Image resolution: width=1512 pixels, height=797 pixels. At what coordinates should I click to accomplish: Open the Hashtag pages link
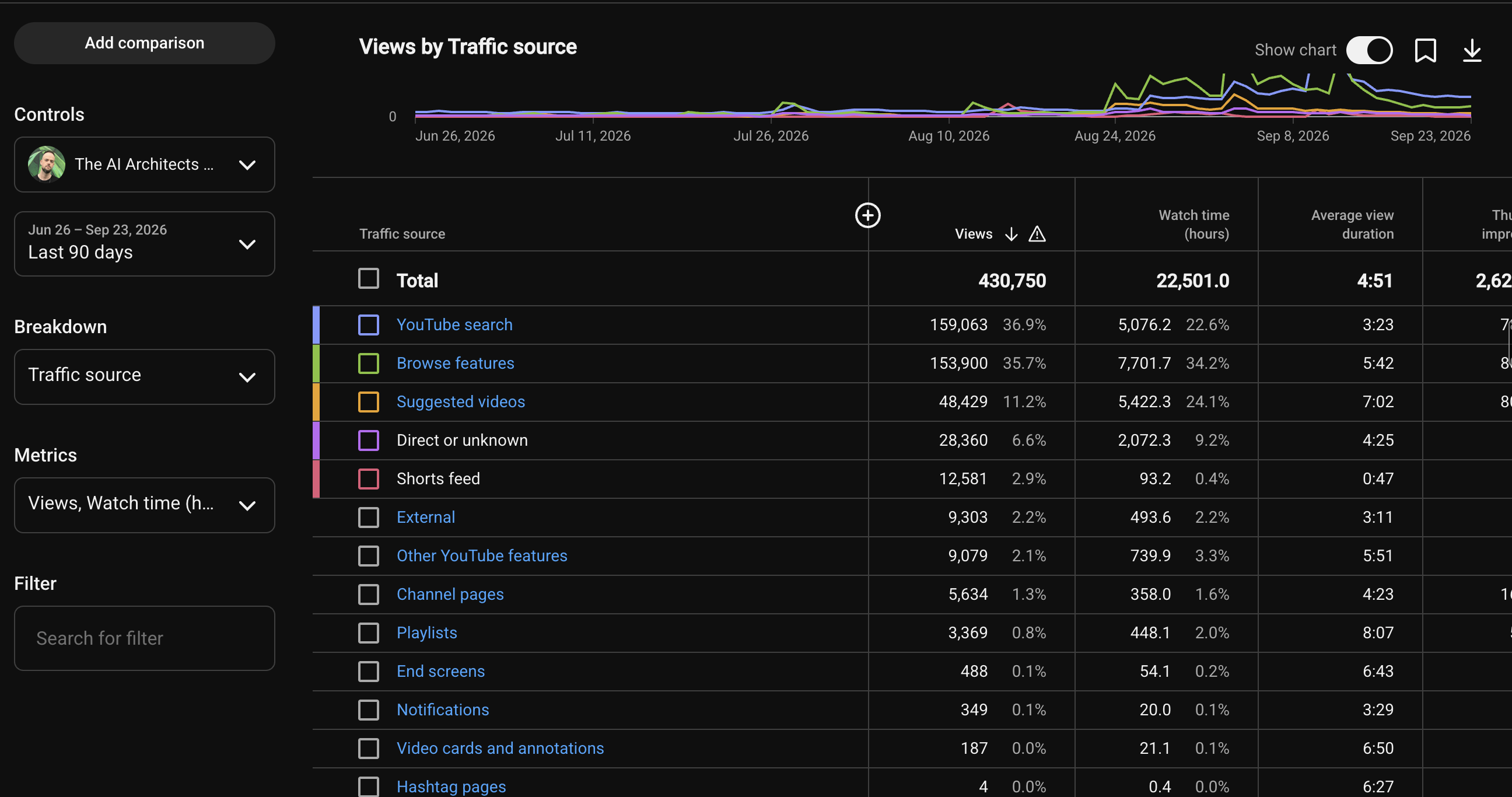coord(451,786)
